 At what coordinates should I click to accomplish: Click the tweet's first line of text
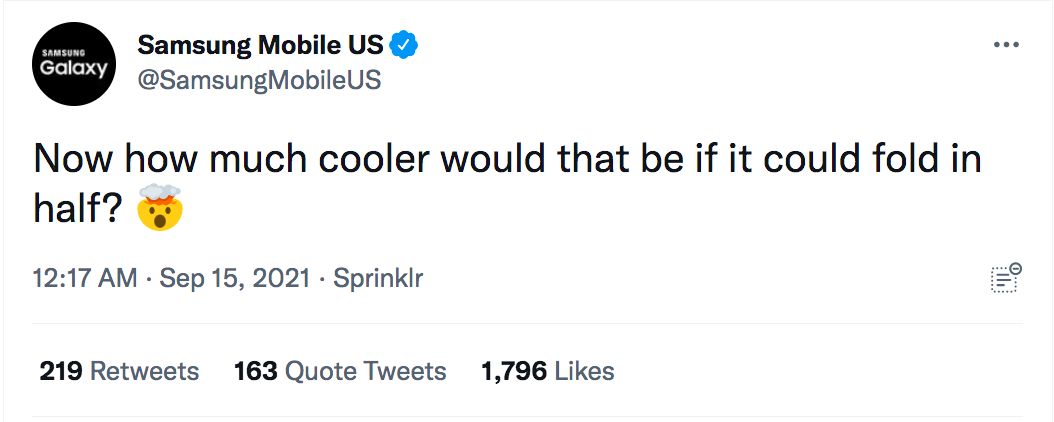[508, 159]
